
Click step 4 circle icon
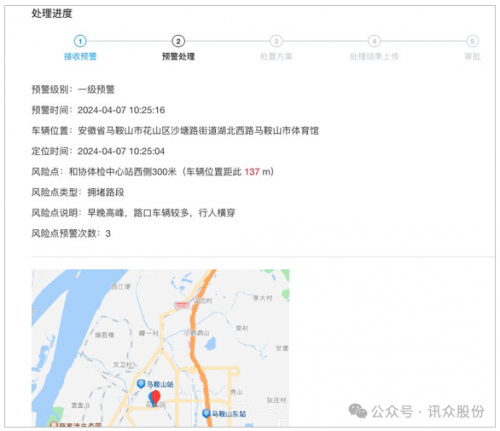click(x=374, y=41)
